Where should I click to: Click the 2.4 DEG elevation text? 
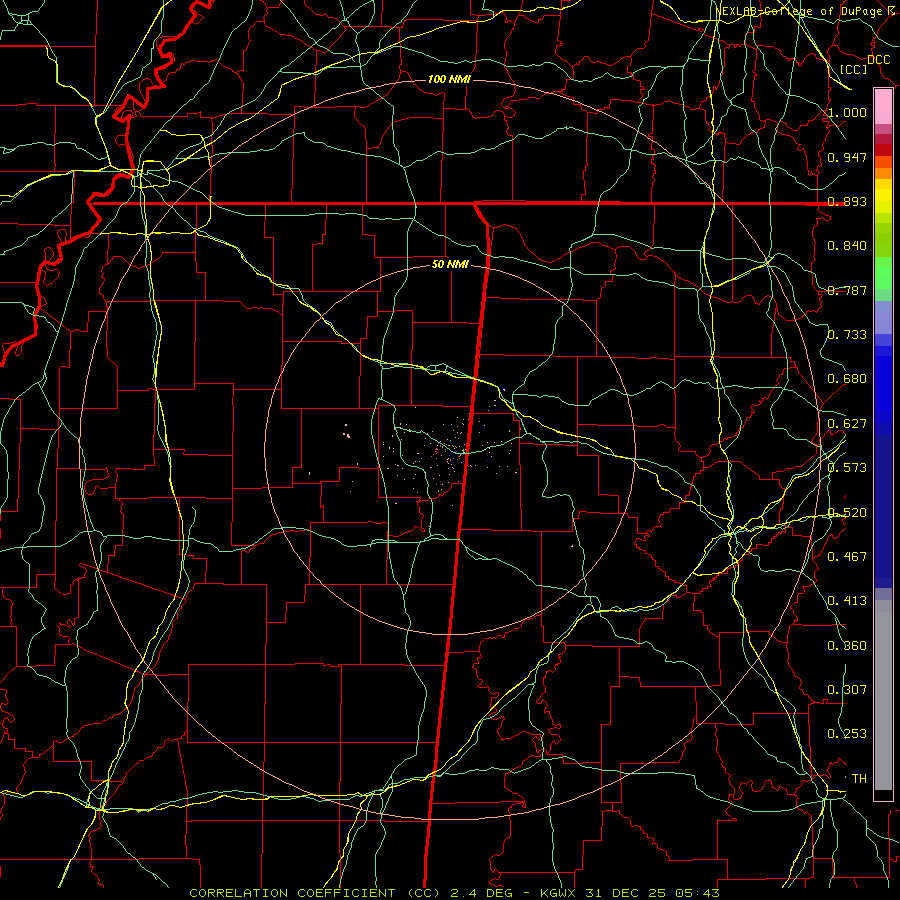(483, 893)
